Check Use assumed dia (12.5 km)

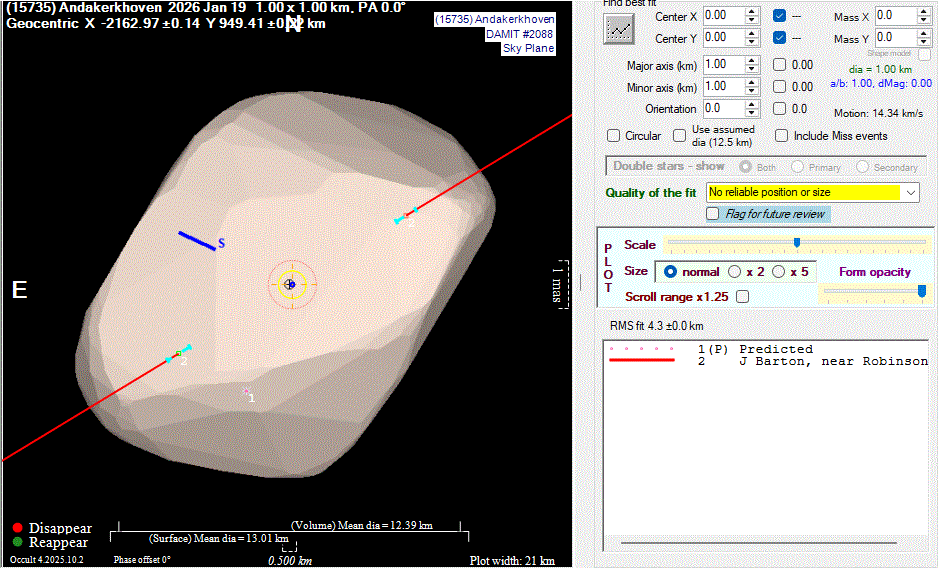[680, 136]
